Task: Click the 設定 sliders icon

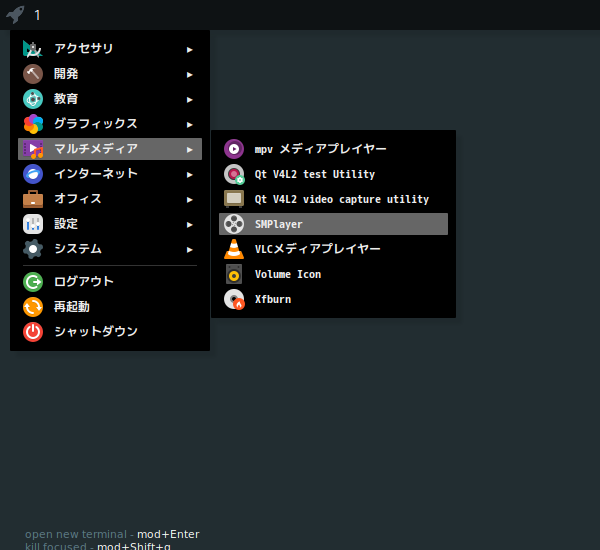Action: (33, 224)
